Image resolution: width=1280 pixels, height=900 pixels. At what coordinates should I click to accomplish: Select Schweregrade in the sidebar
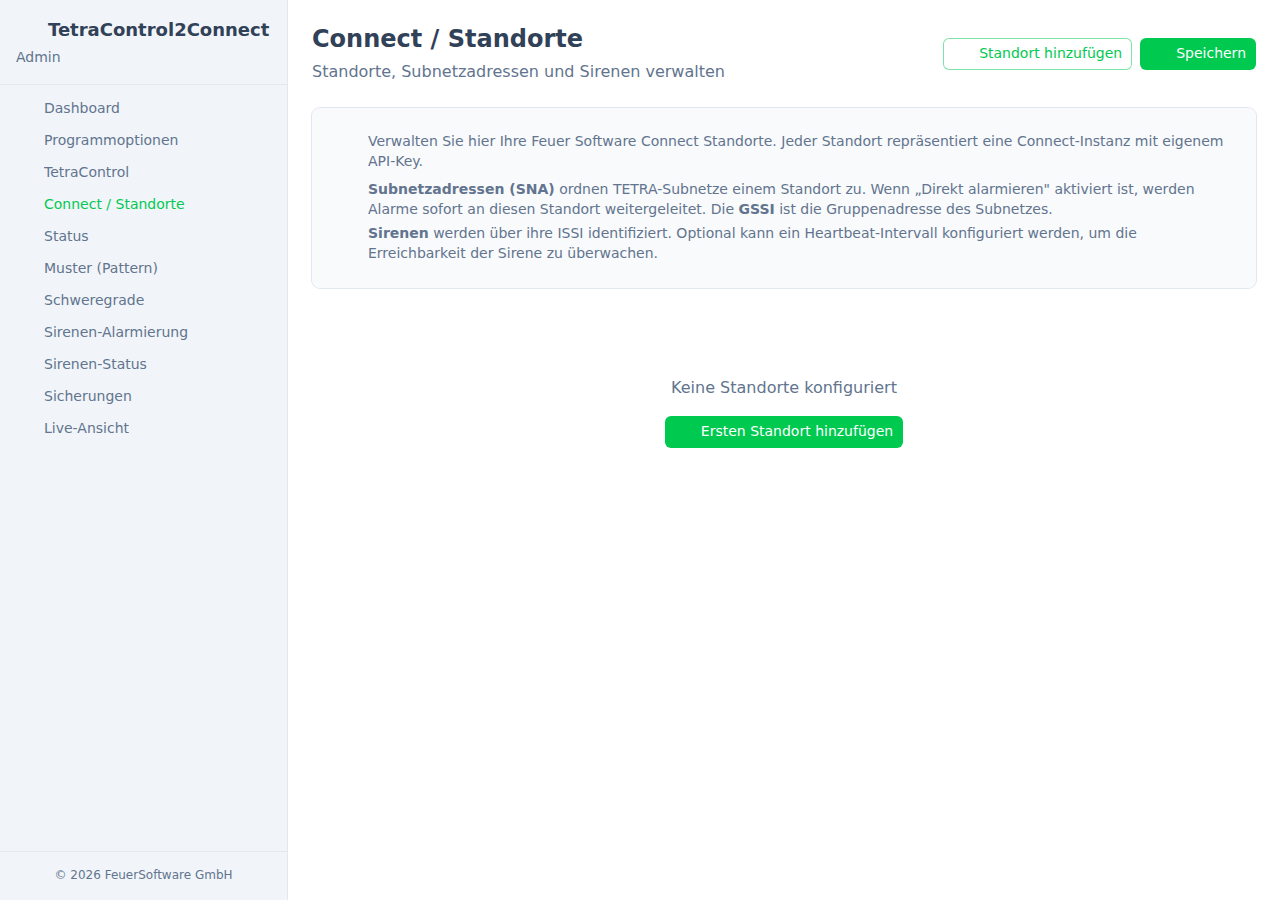(x=93, y=300)
